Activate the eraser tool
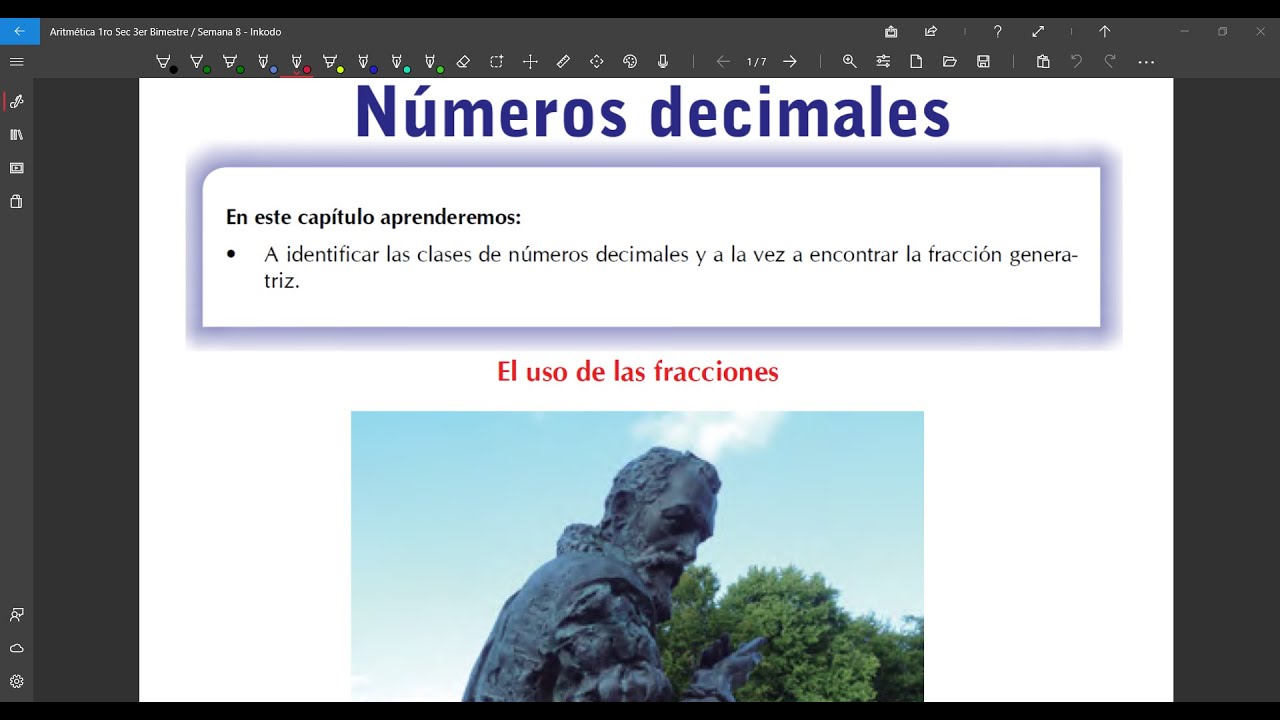 [463, 62]
